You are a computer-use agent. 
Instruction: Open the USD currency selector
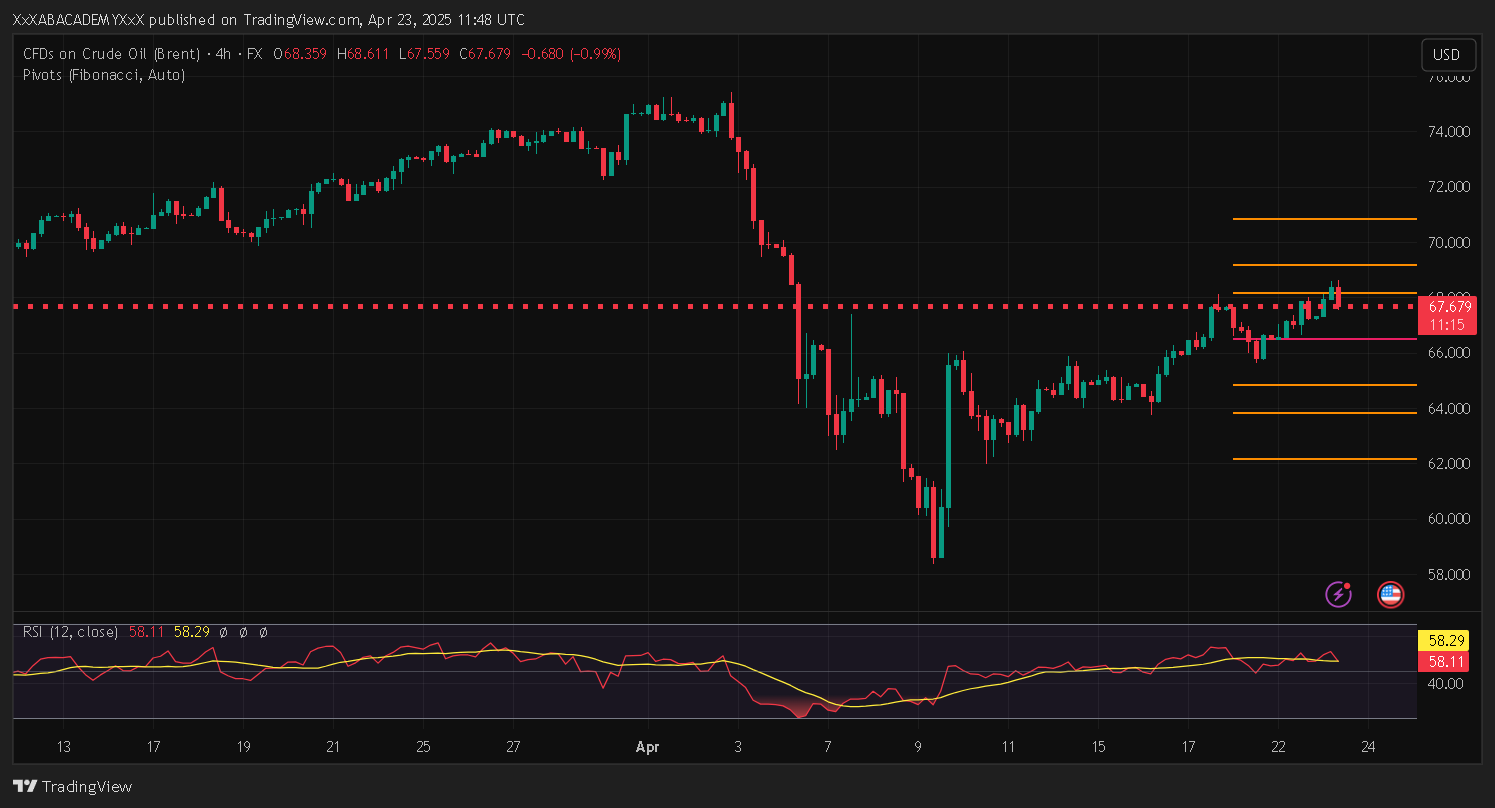(x=1447, y=55)
